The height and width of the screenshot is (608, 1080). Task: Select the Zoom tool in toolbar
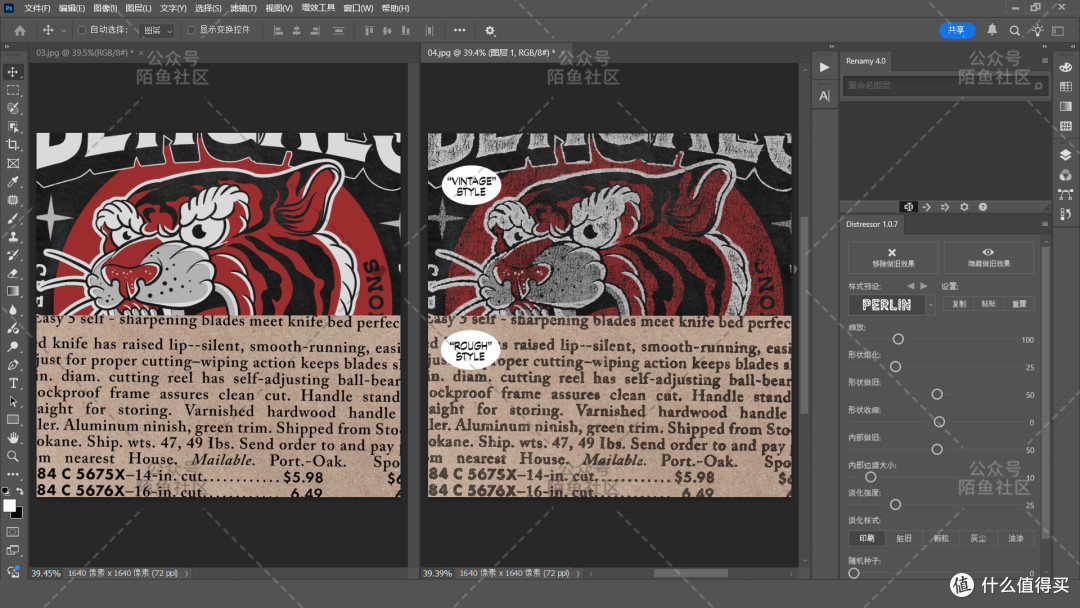(13, 456)
